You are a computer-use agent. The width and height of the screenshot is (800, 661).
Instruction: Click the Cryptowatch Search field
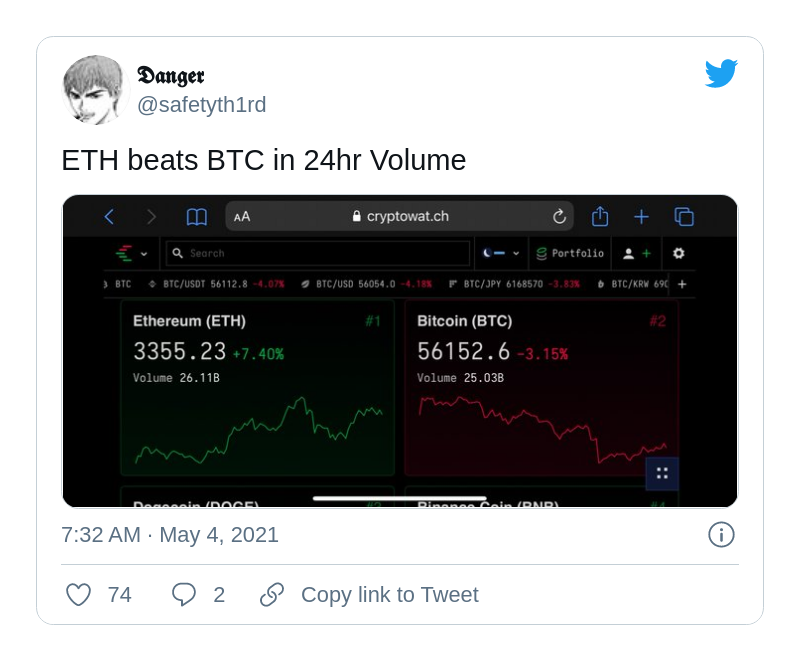[x=320, y=254]
